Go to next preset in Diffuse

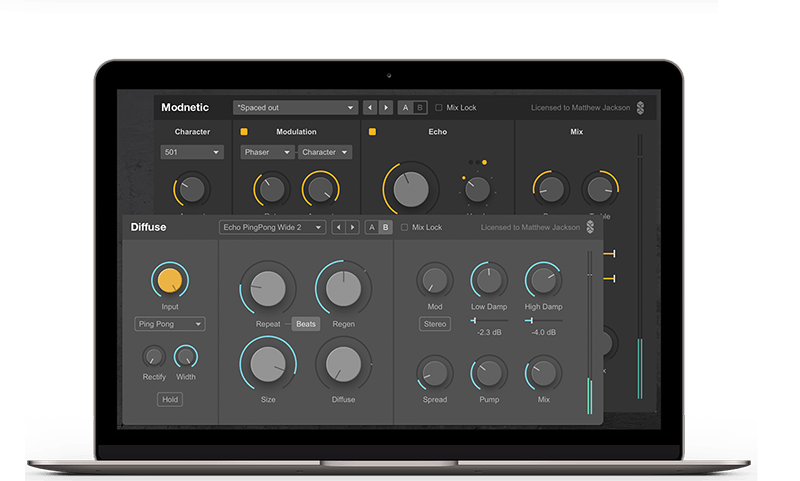[x=353, y=227]
